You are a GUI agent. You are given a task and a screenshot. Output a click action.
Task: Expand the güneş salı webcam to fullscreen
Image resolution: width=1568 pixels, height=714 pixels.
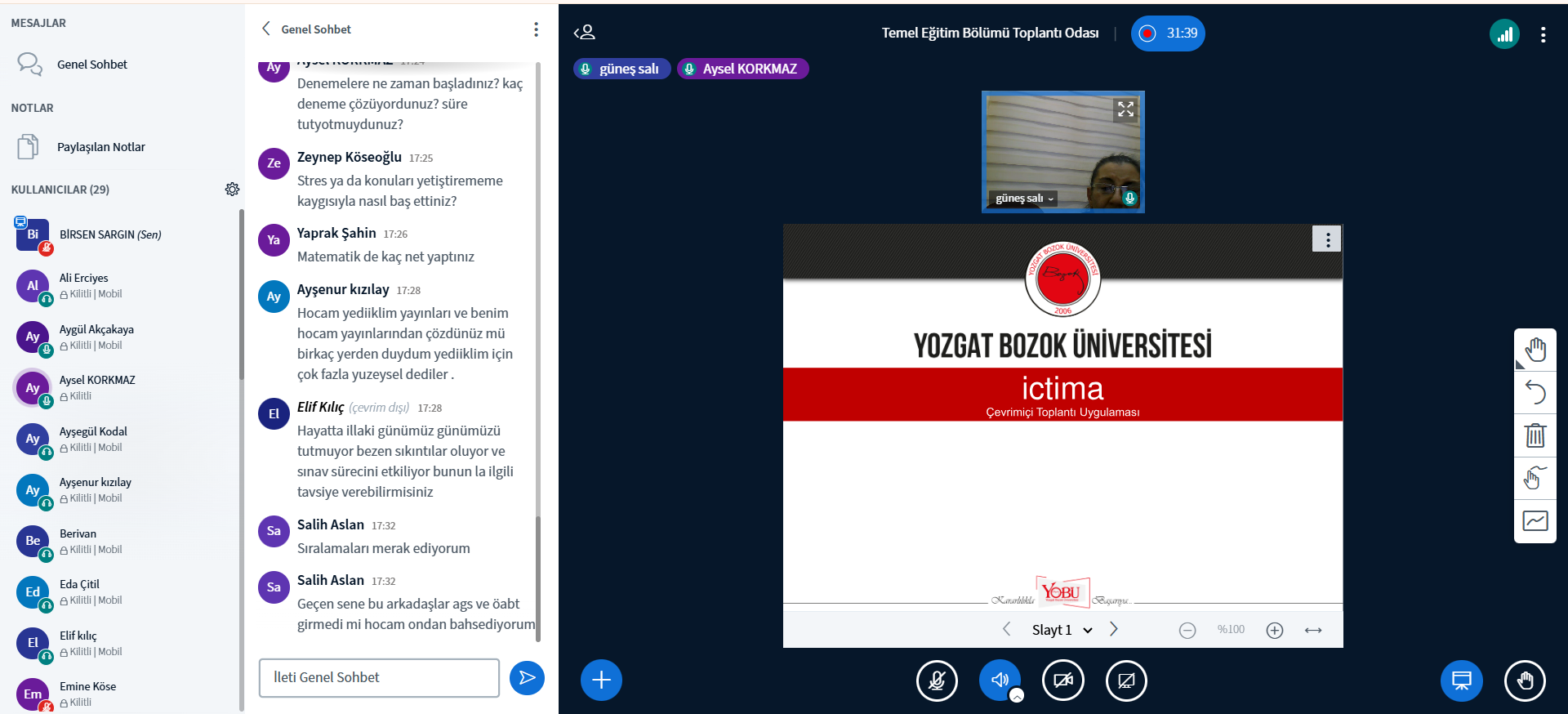coord(1125,109)
